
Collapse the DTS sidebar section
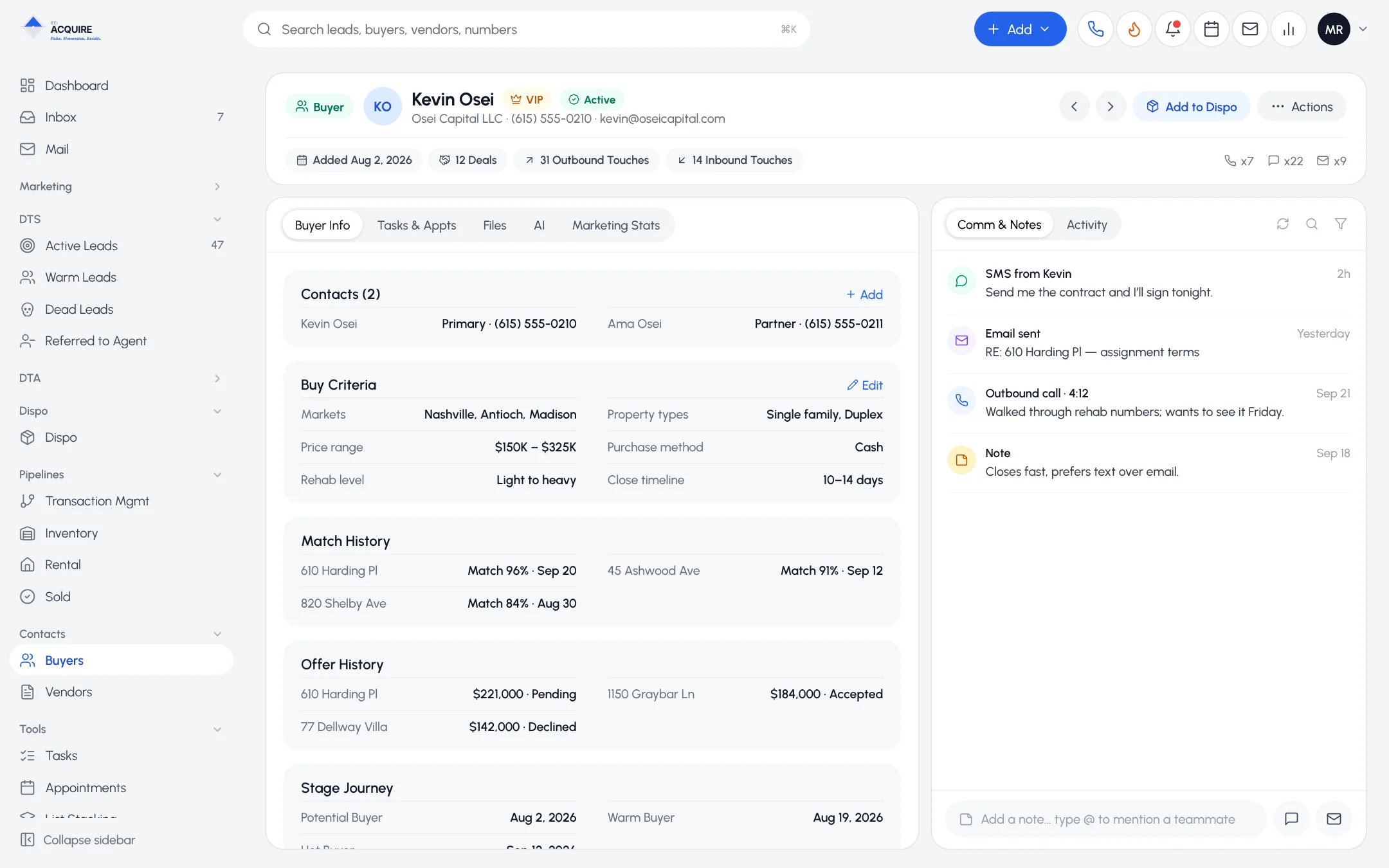pos(217,219)
